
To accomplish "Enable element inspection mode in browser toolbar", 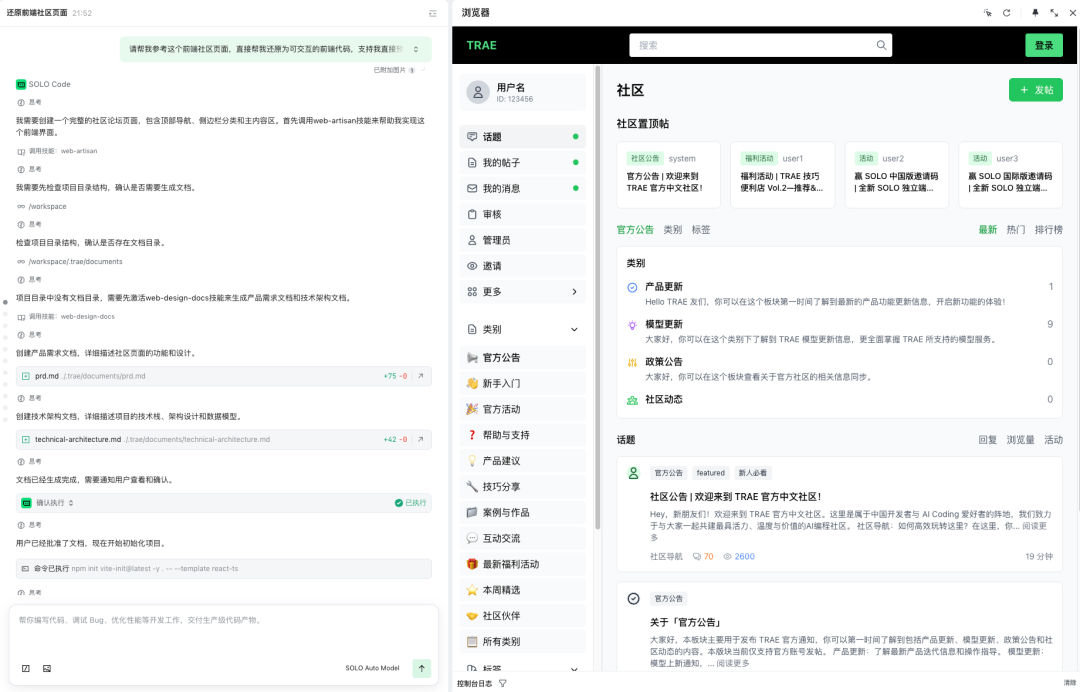I will click(x=988, y=12).
